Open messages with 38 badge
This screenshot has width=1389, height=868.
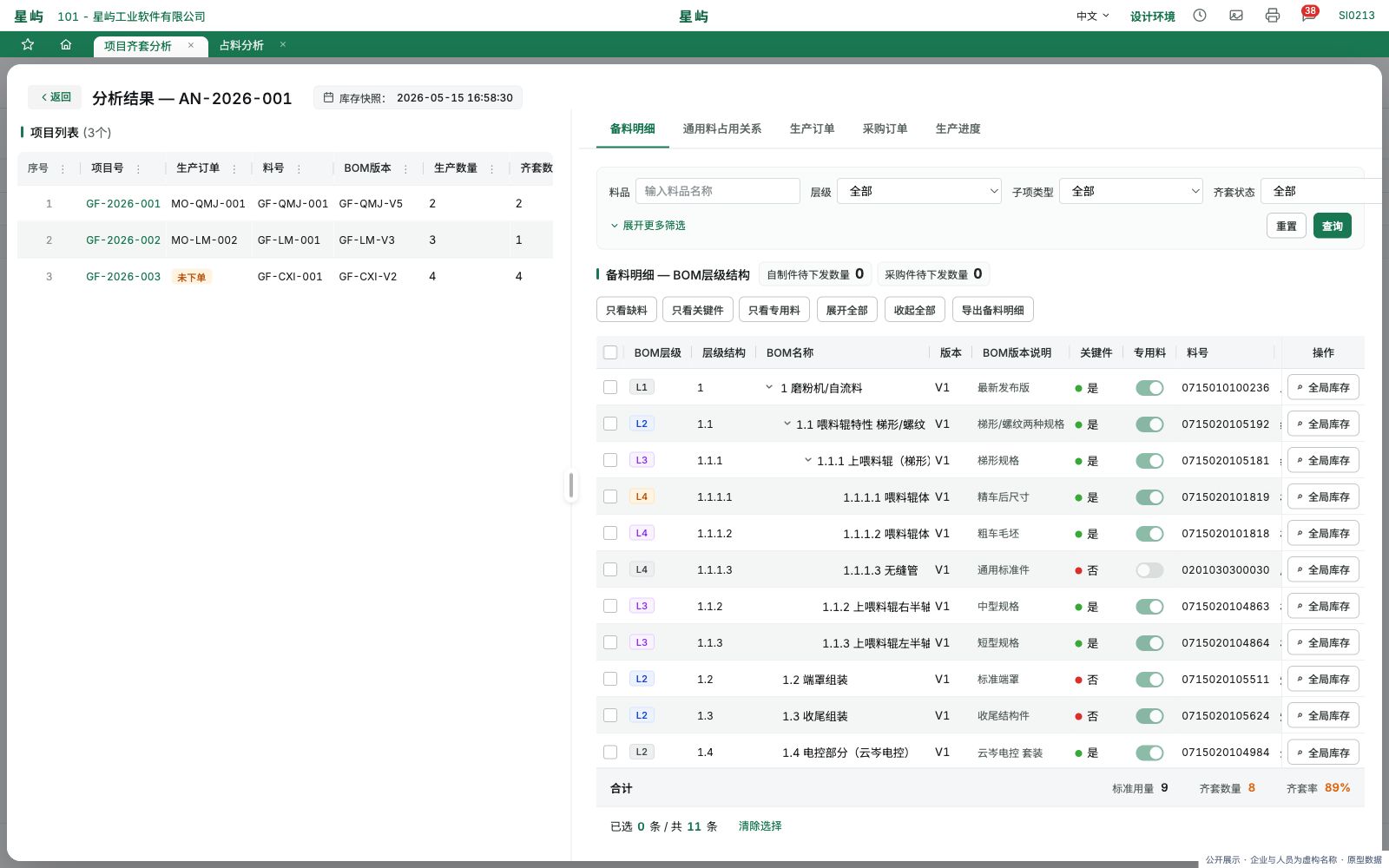[1308, 16]
